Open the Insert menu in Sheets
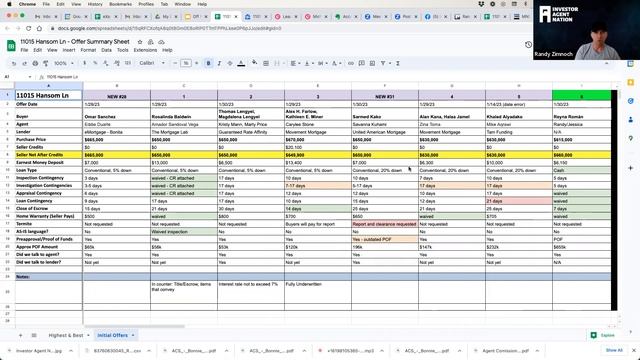This screenshot has height=360, width=640. (69, 50)
